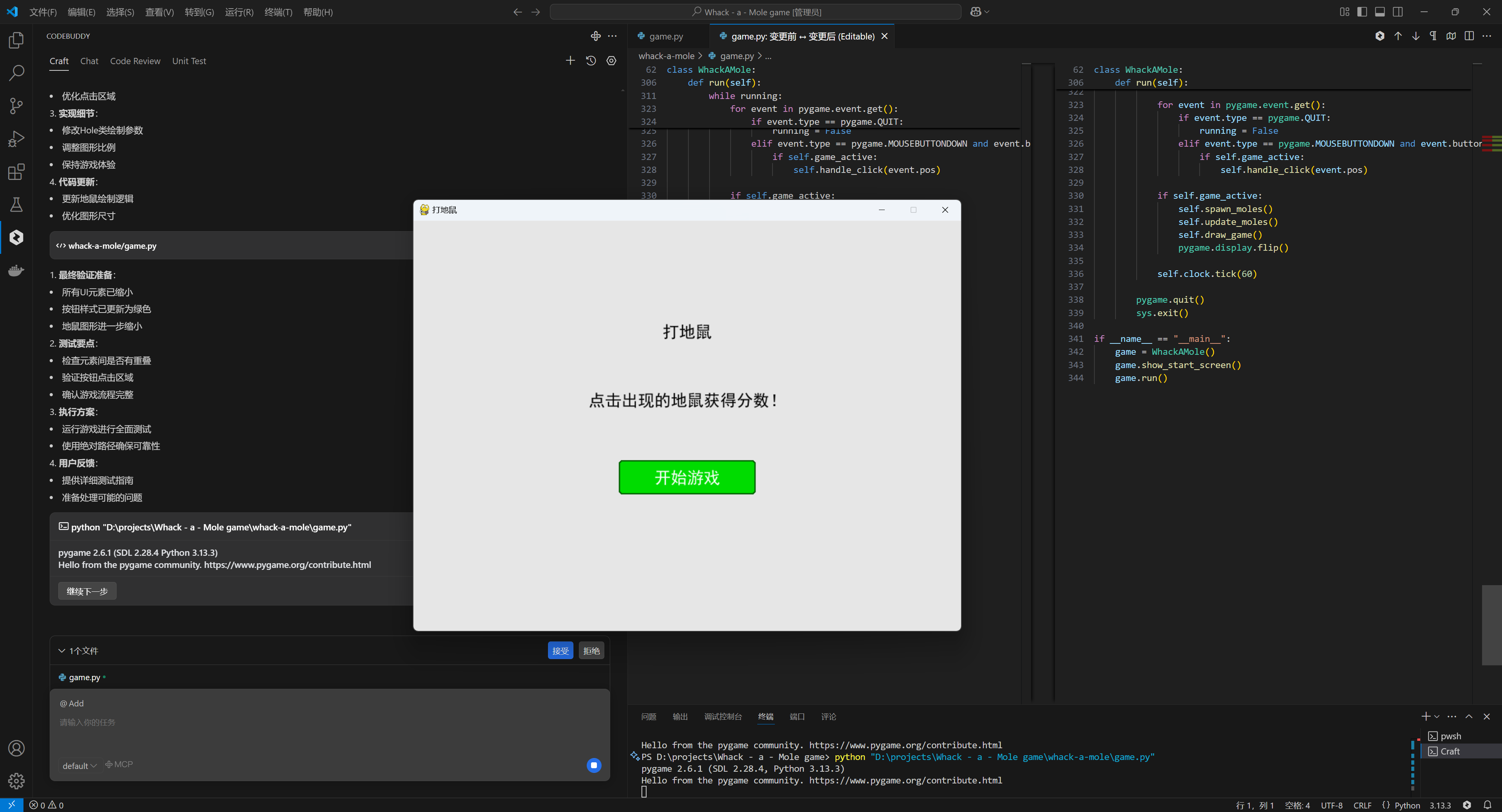Open the Explorer view in activity bar
Screen dimensions: 1502x812
coord(16,40)
